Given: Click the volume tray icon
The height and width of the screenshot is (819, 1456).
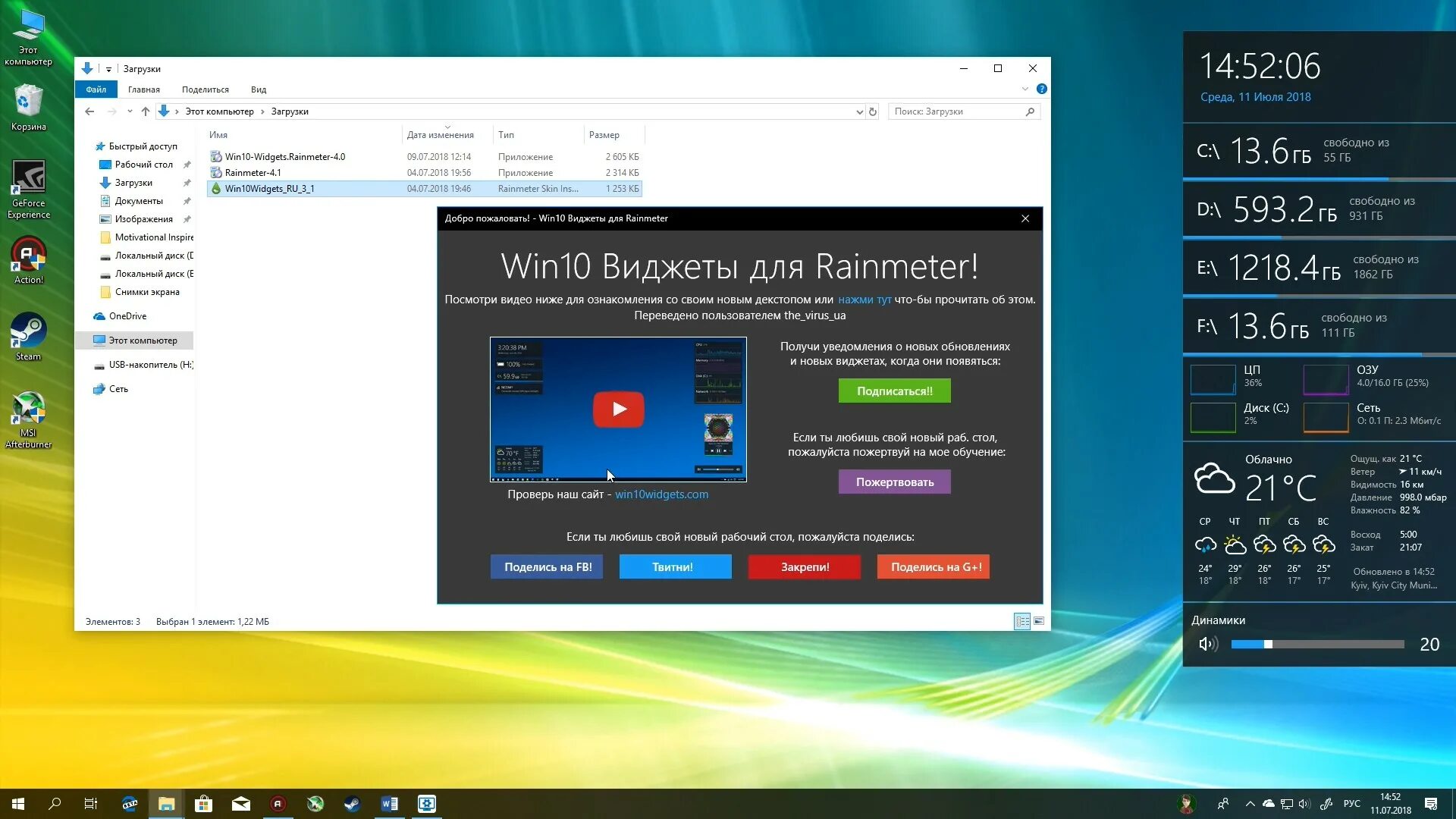Looking at the screenshot, I should (1304, 804).
